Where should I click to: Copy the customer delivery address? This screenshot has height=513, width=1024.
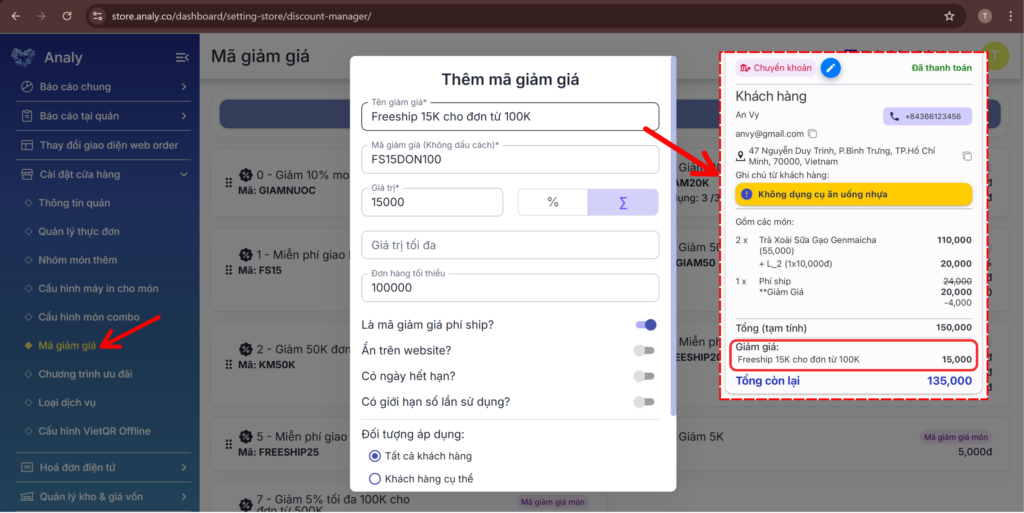click(x=967, y=156)
